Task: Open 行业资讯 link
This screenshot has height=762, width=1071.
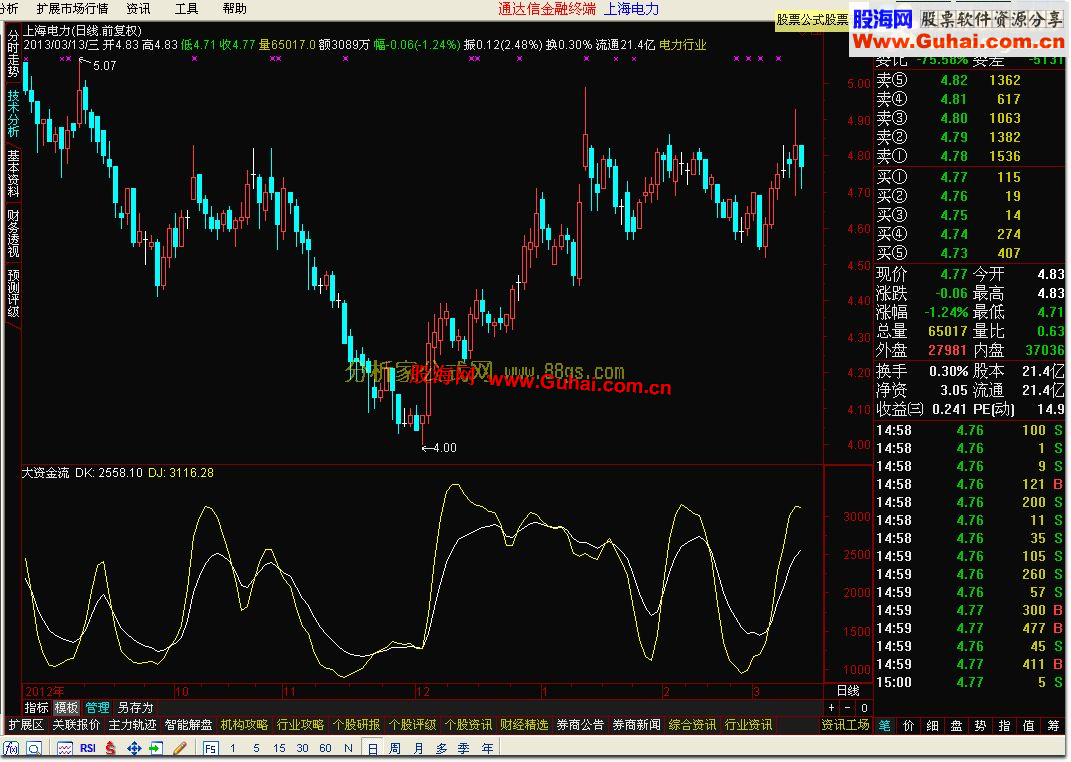Action: point(749,725)
